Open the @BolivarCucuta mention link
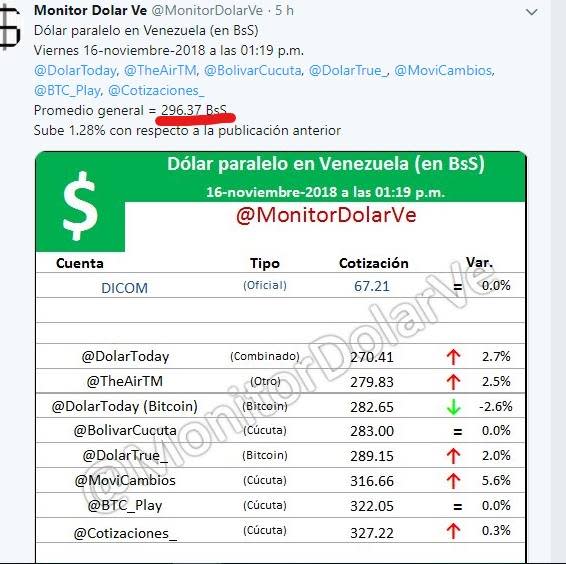This screenshot has height=564, width=566. (x=253, y=70)
